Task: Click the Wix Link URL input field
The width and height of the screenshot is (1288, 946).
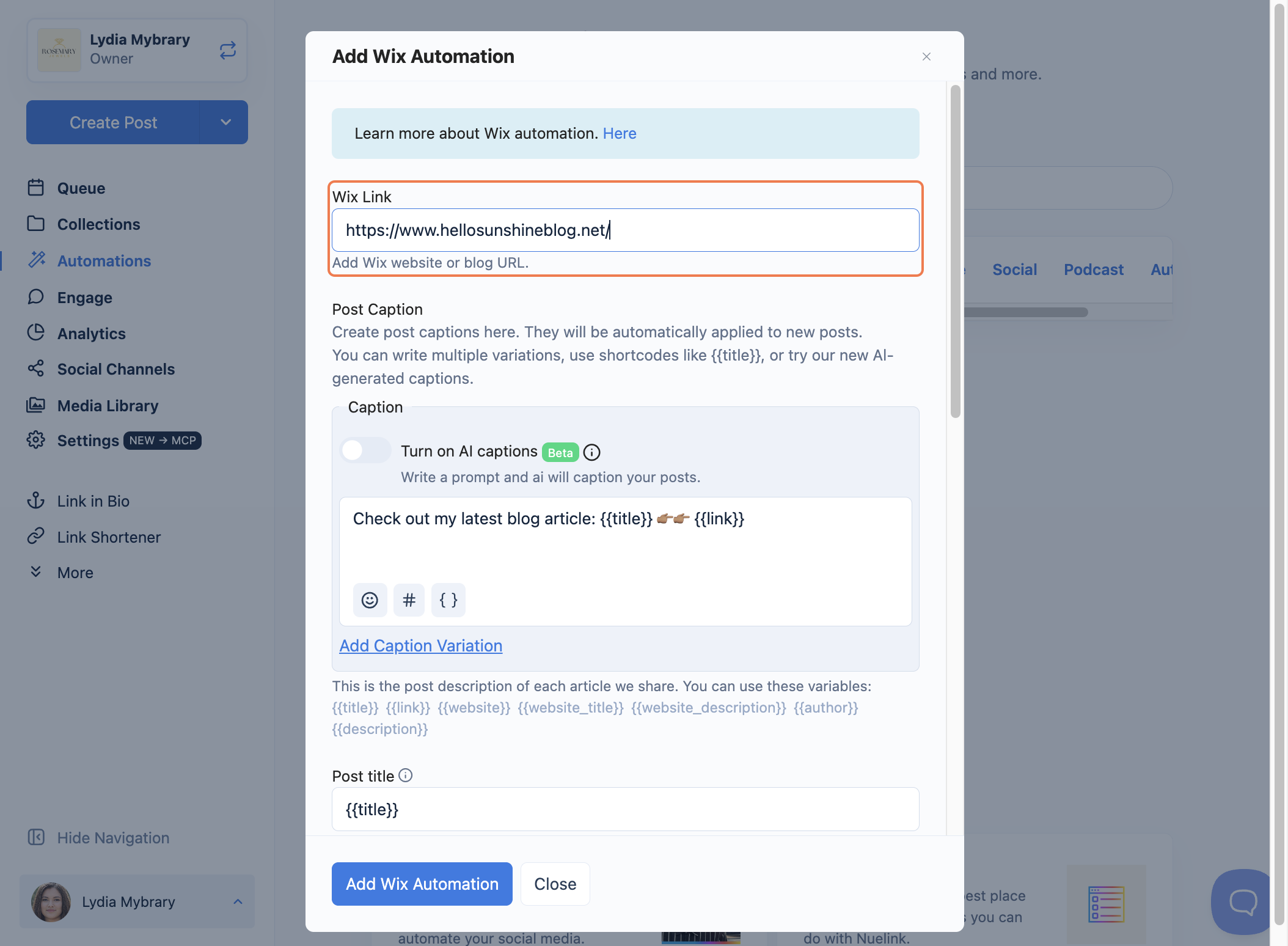Action: (x=626, y=230)
